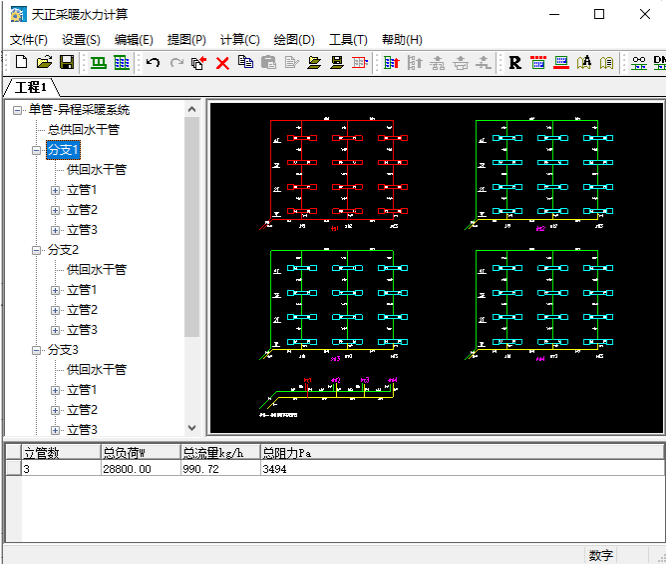This screenshot has height=564, width=668.
Task: Click the 总阻力Pa column header
Action: [x=287, y=452]
